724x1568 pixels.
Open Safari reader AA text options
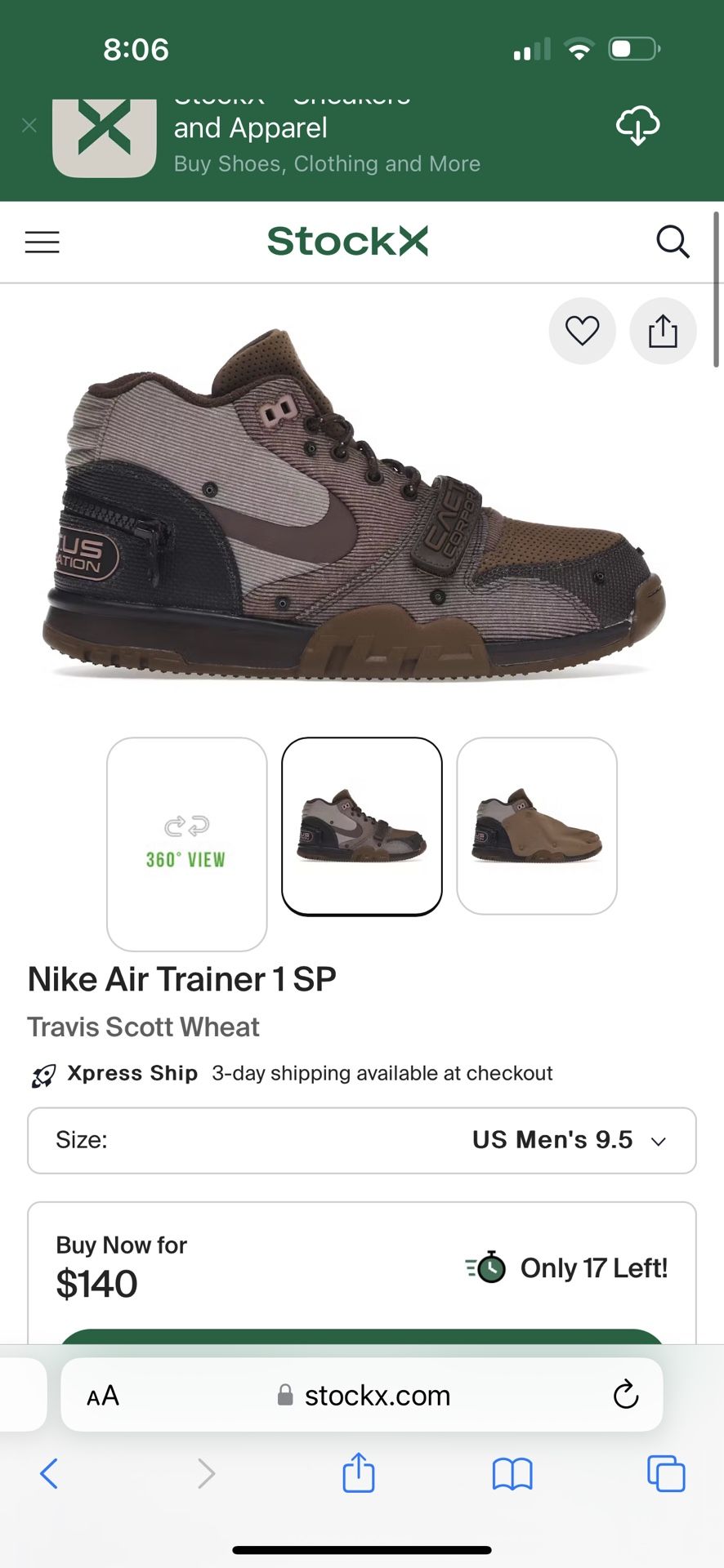[103, 1396]
